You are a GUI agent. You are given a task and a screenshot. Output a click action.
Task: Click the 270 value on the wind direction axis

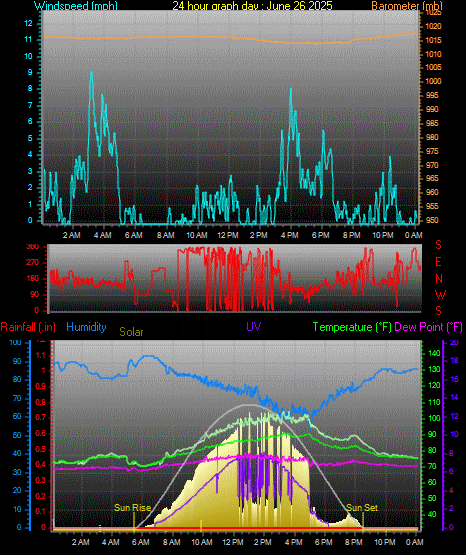coord(33,263)
